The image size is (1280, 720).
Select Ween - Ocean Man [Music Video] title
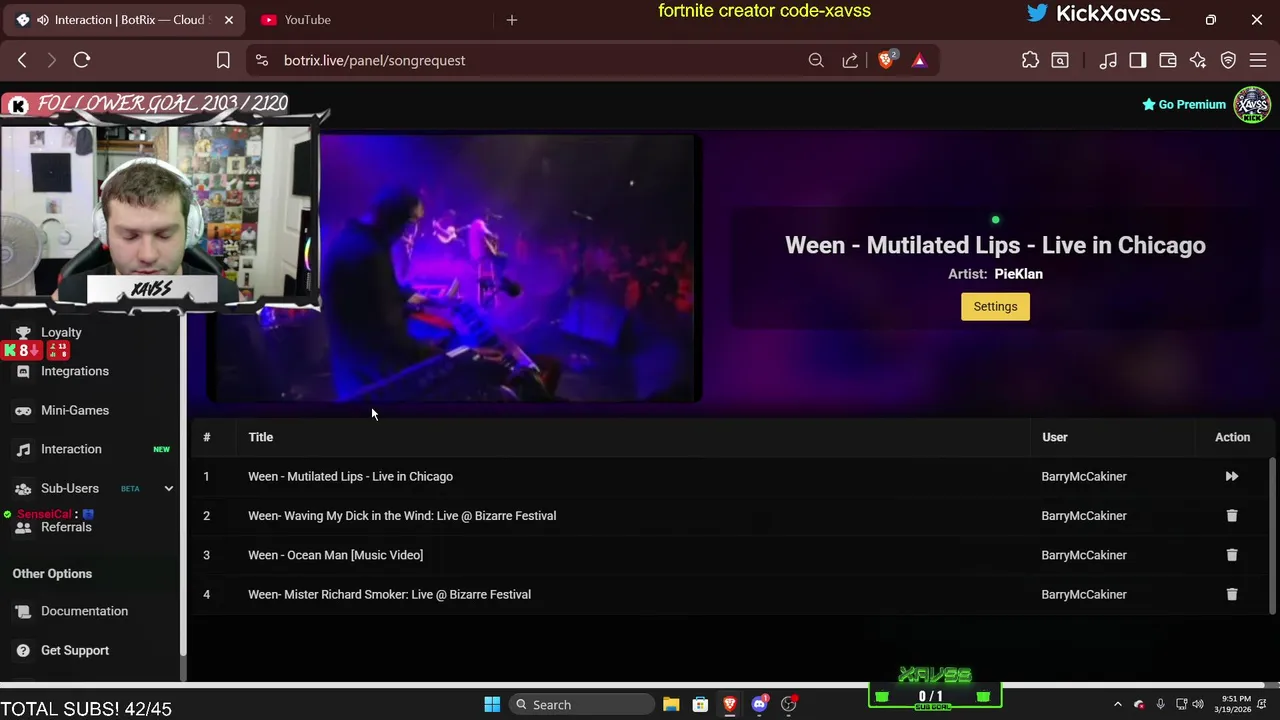click(335, 555)
